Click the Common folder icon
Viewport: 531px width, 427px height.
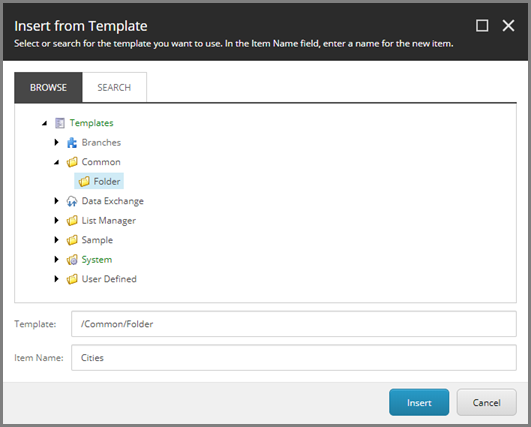pos(72,162)
